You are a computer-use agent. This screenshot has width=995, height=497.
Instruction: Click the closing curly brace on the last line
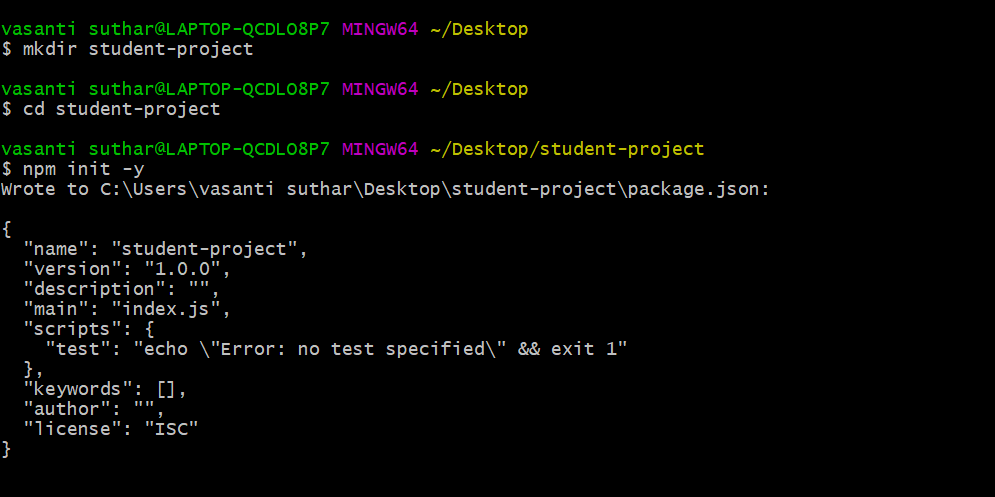(x=7, y=449)
